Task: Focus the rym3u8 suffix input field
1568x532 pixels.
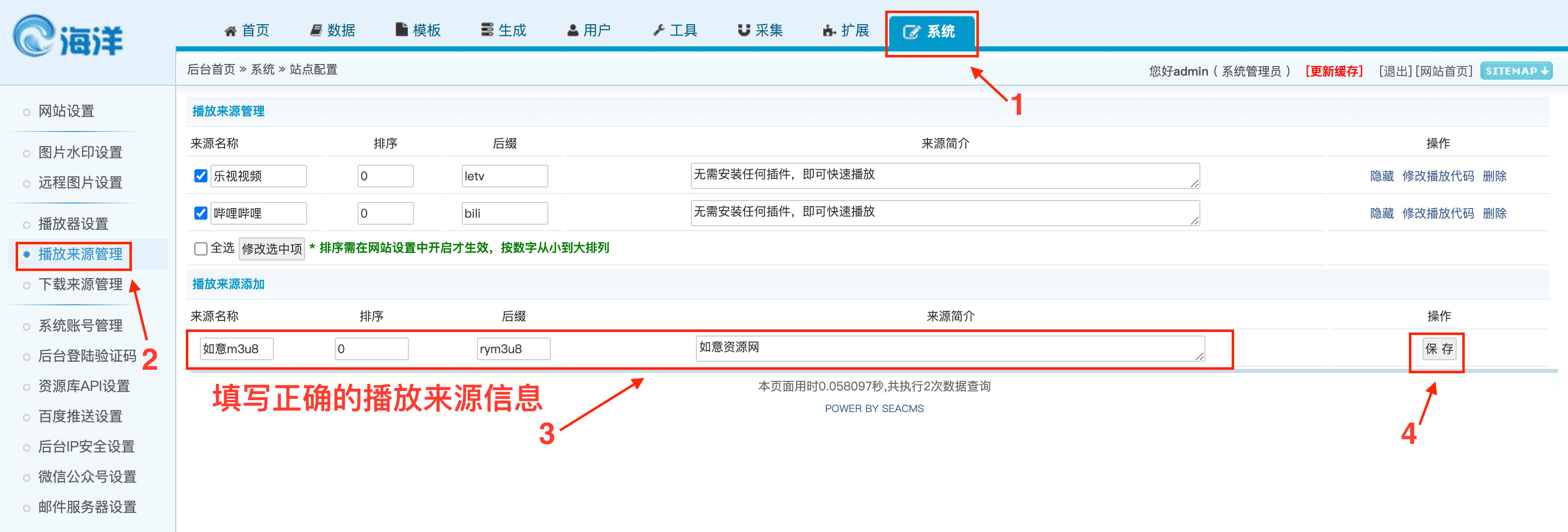Action: click(513, 349)
